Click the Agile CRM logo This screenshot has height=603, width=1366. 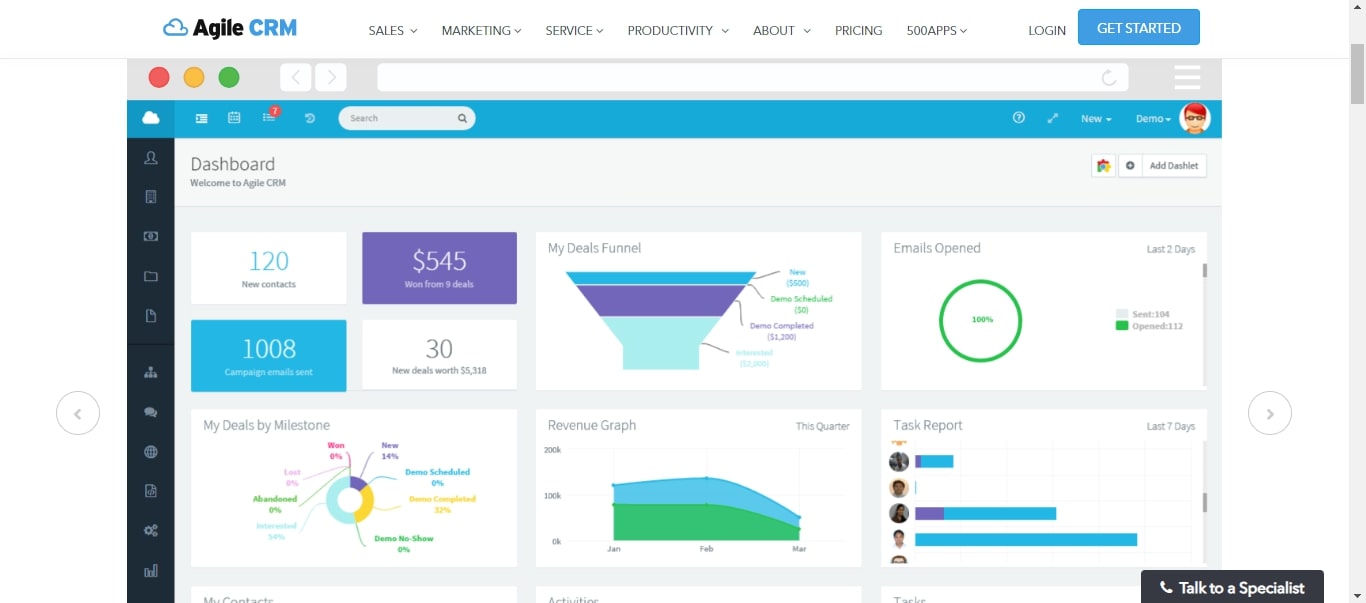click(230, 29)
